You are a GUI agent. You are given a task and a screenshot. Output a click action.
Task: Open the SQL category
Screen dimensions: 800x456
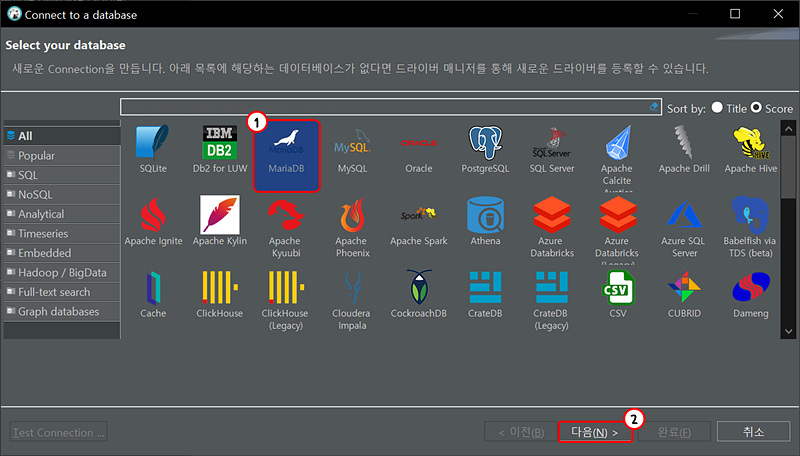point(62,175)
